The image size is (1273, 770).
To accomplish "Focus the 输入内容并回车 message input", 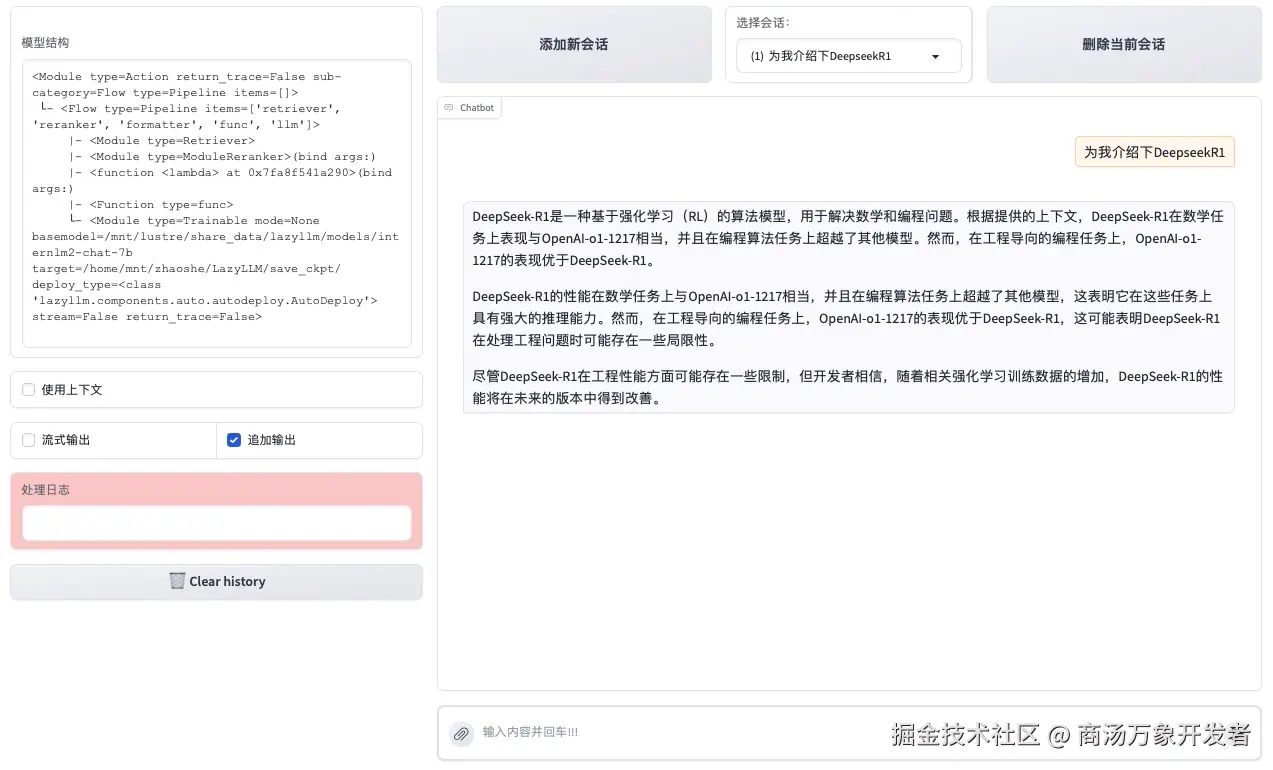I will tap(700, 732).
